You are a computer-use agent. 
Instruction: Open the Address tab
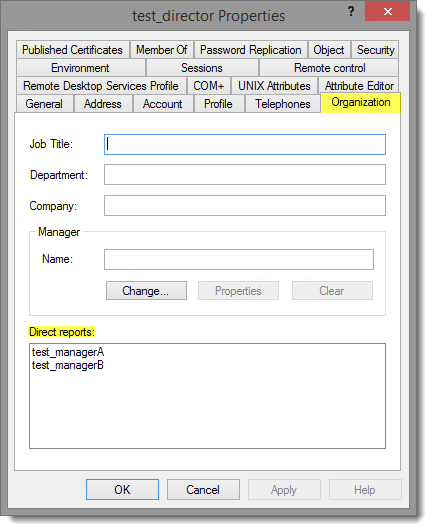tap(103, 104)
